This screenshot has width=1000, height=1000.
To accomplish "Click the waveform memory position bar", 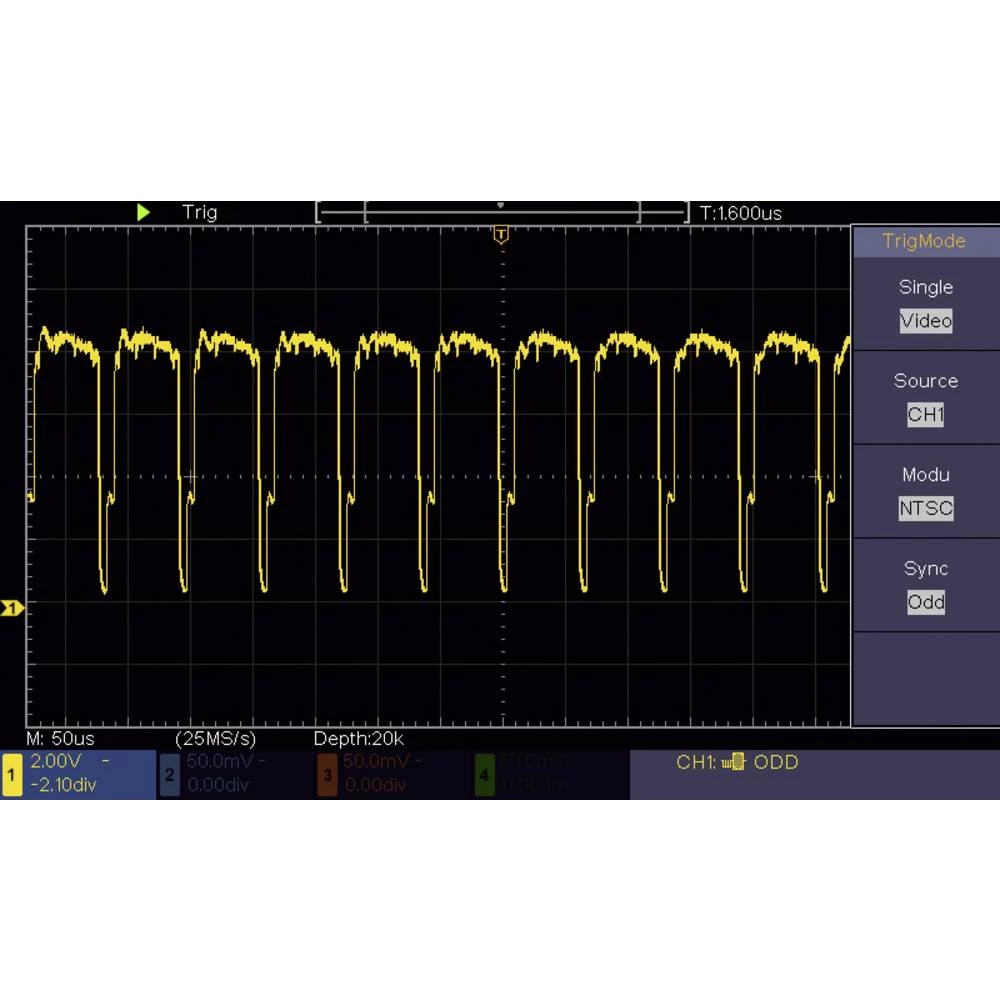I will tap(502, 212).
